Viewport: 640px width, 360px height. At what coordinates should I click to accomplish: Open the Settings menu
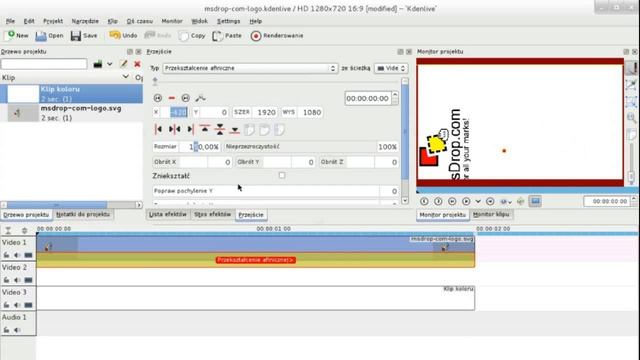[x=228, y=21]
